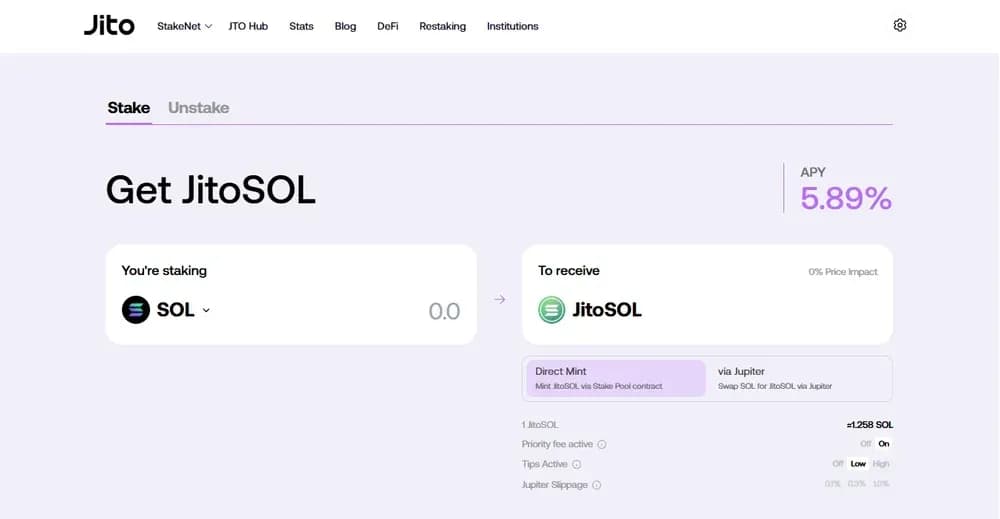Go to the JTO Hub page

248,26
